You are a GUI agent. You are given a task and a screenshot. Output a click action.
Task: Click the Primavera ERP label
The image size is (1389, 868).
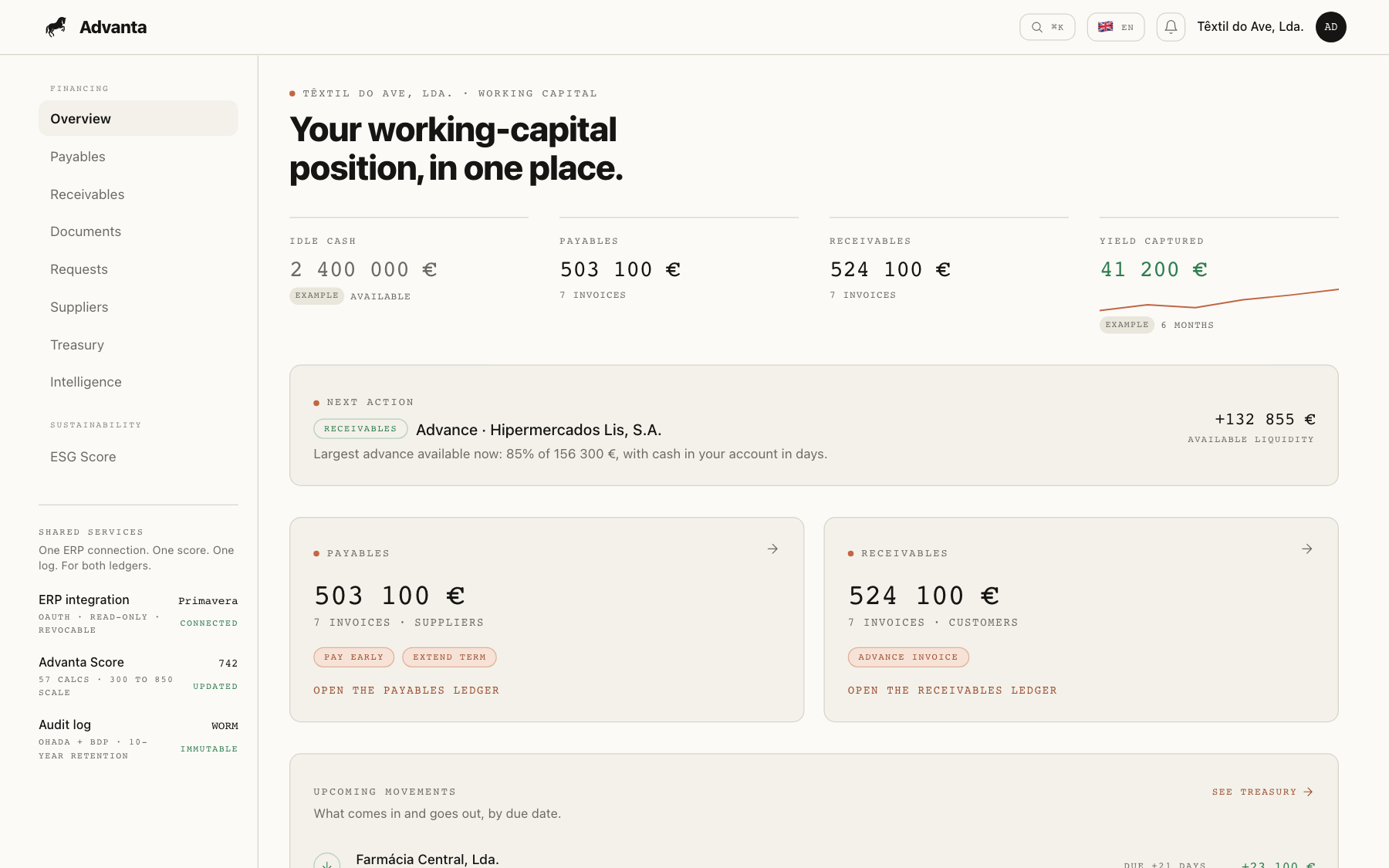[208, 601]
